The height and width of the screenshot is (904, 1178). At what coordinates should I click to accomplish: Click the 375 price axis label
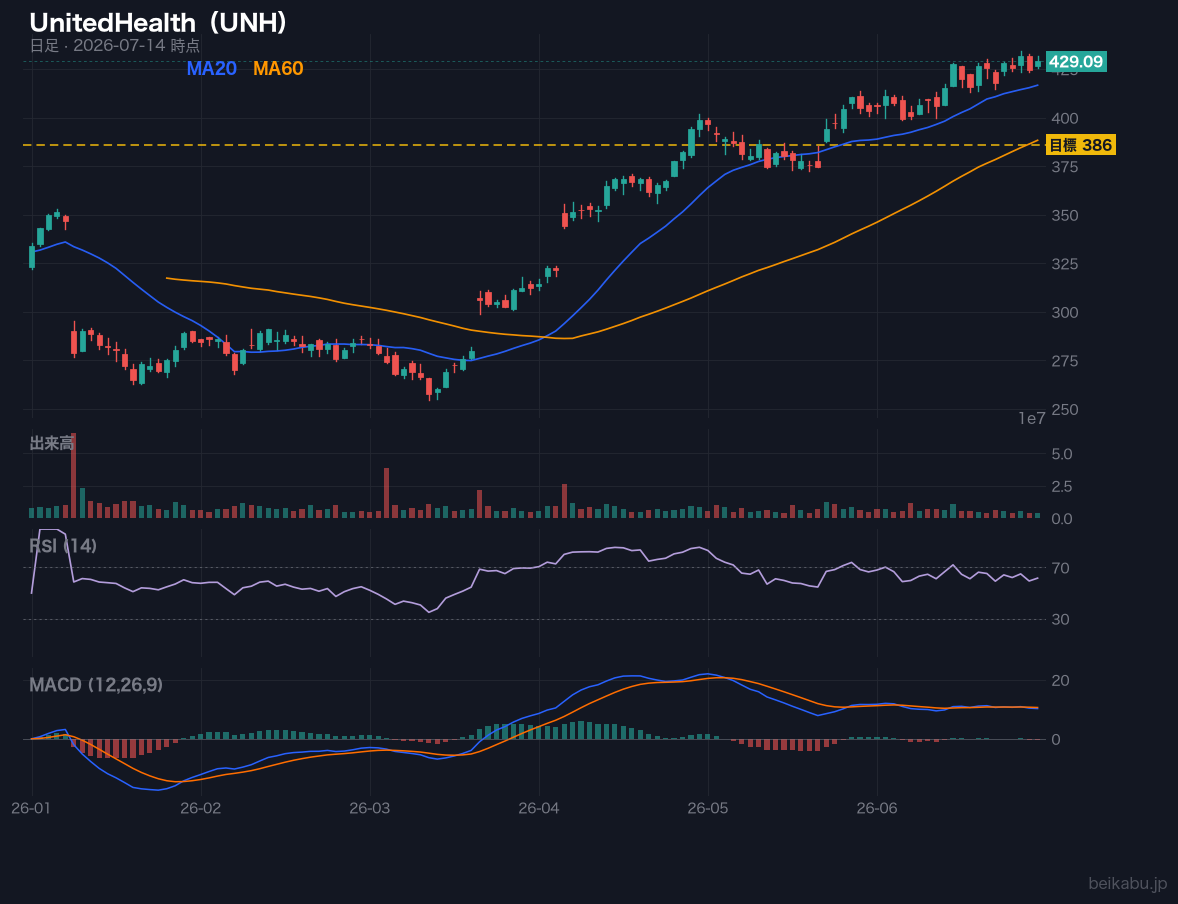point(1065,167)
